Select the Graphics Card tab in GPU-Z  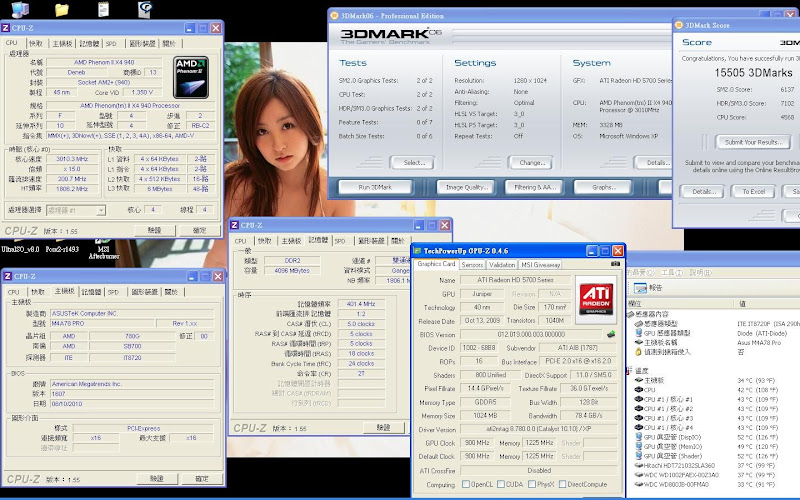coord(436,264)
